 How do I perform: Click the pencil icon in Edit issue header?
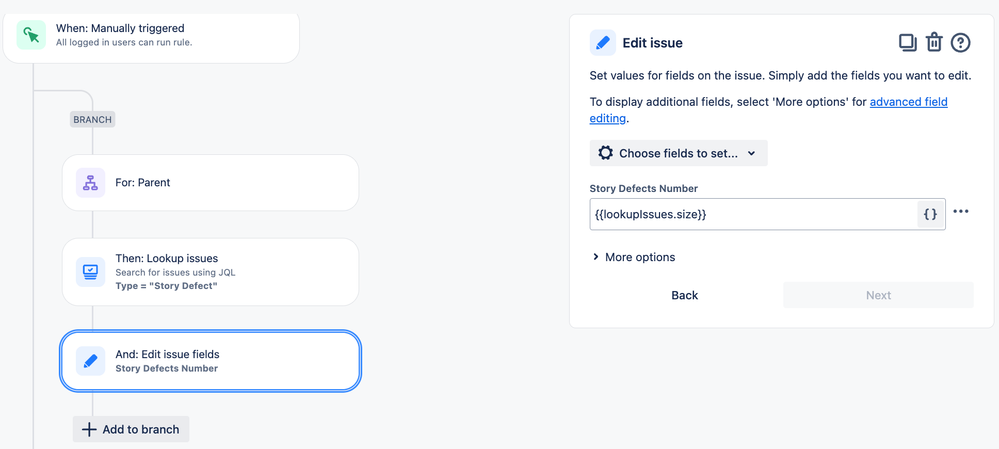point(603,43)
